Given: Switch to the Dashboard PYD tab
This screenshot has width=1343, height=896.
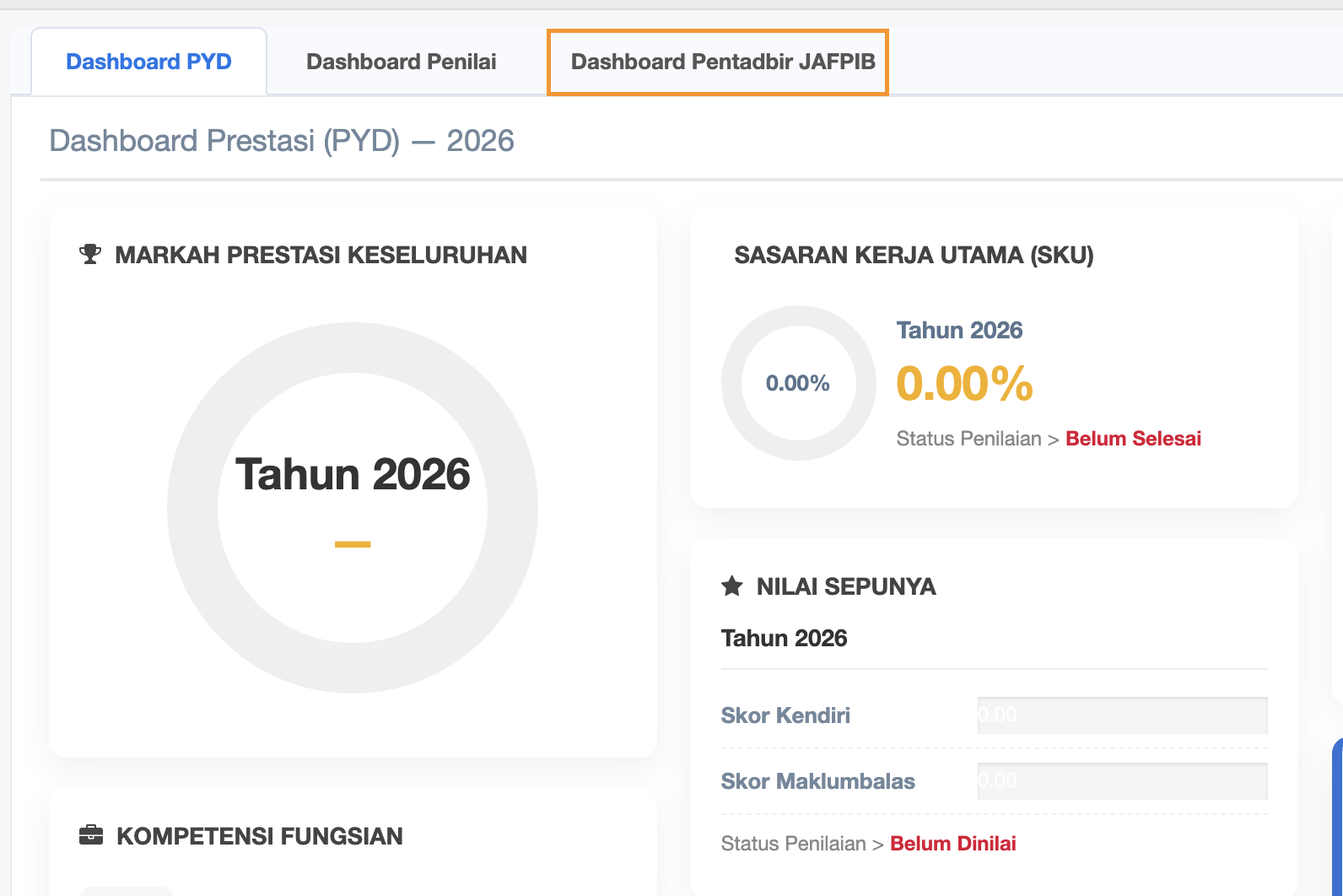Looking at the screenshot, I should pos(148,62).
